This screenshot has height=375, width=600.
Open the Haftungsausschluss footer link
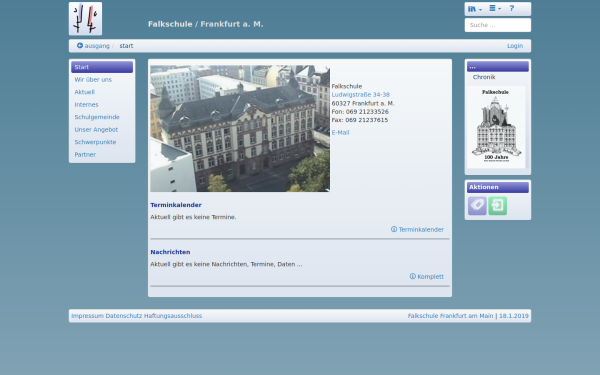point(173,316)
